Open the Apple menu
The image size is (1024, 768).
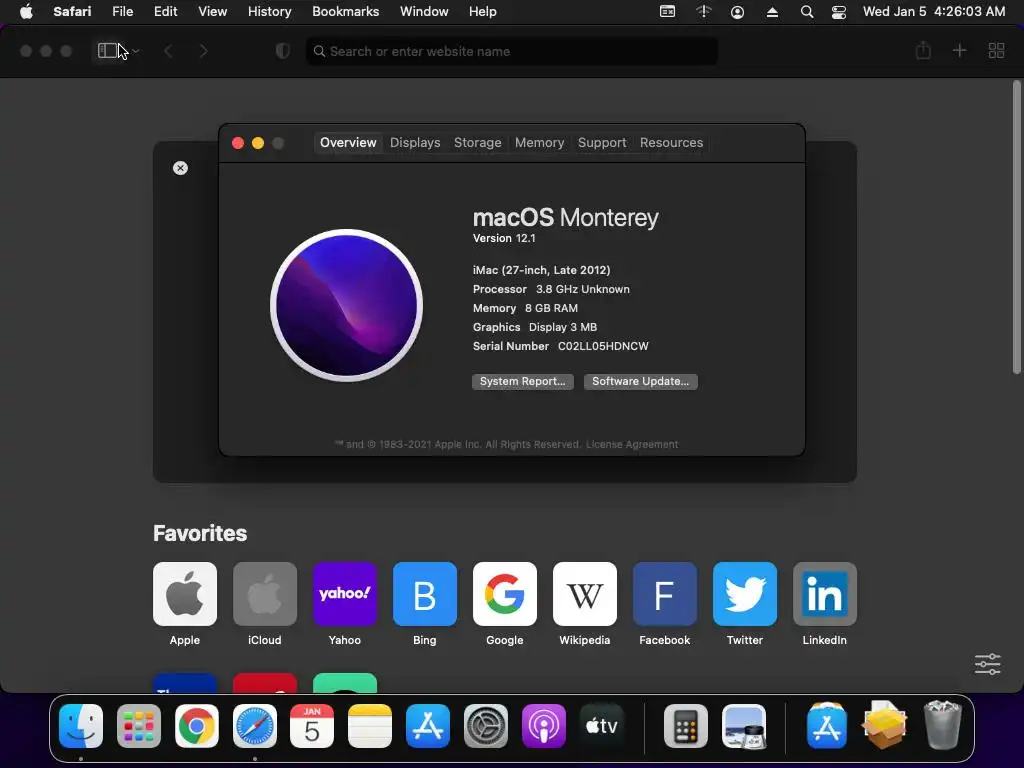click(x=26, y=12)
